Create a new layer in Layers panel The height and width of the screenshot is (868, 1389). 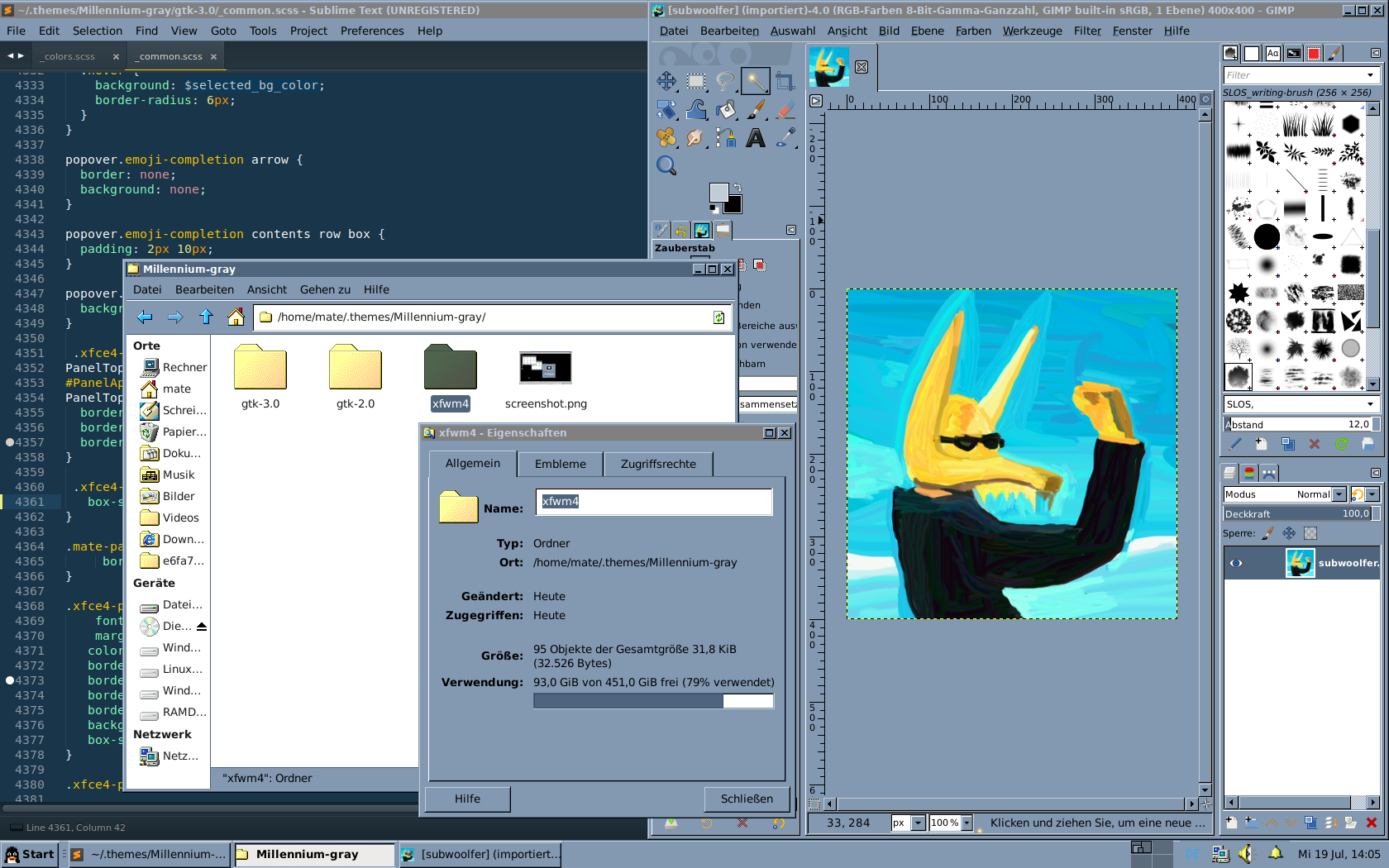tap(1231, 823)
